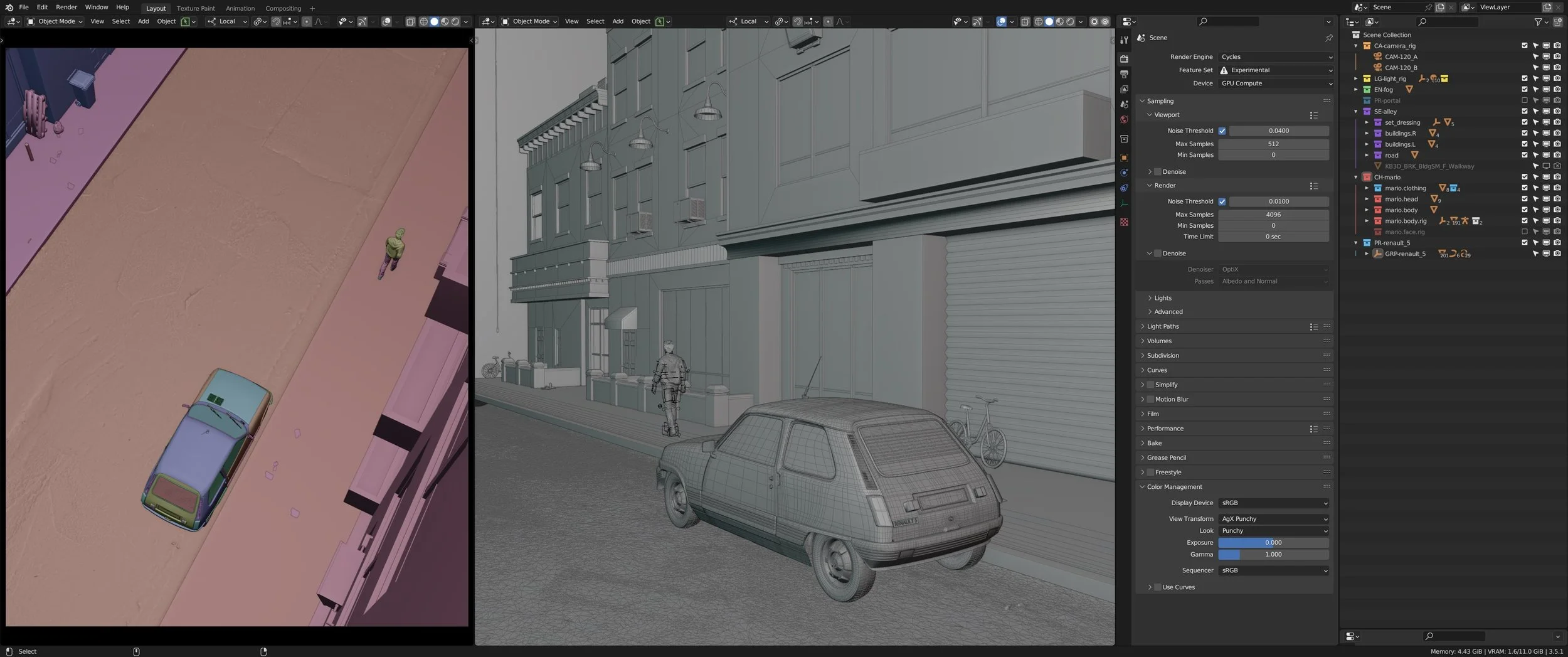1568x657 pixels.
Task: Expand LG-light_rig collection in outliner
Action: tap(1356, 78)
